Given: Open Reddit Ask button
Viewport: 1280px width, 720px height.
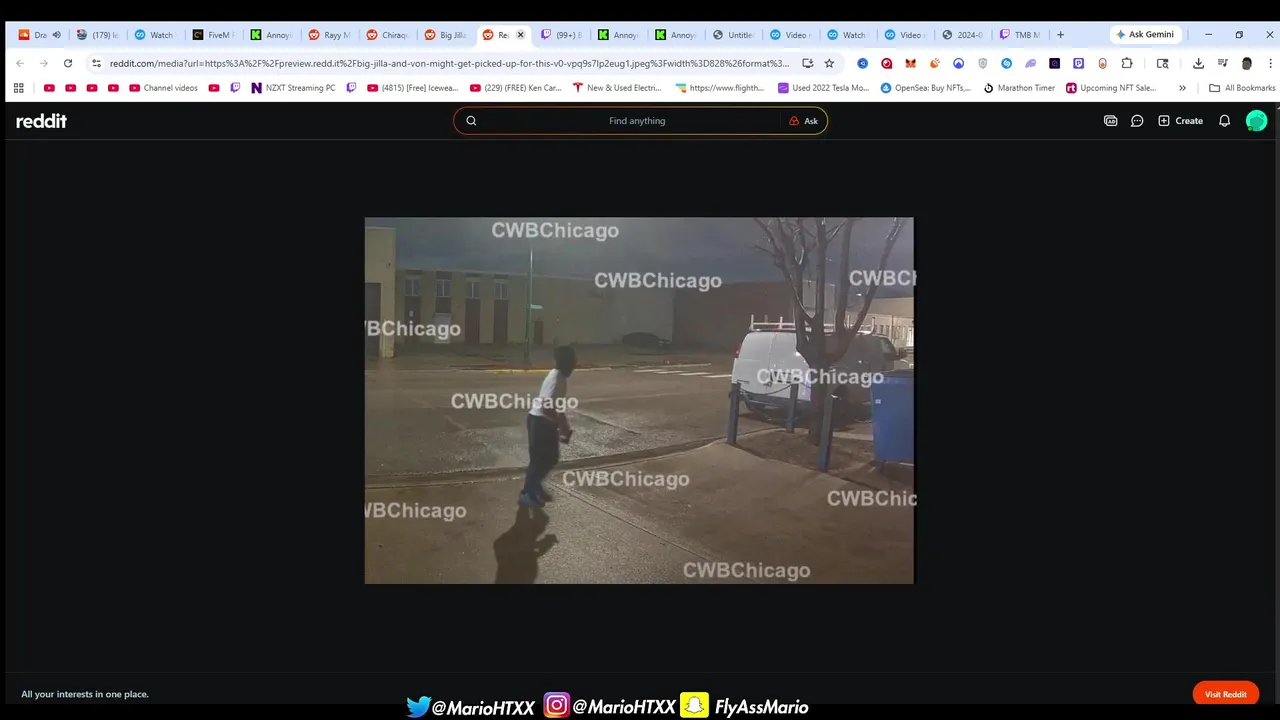Looking at the screenshot, I should click(x=803, y=121).
